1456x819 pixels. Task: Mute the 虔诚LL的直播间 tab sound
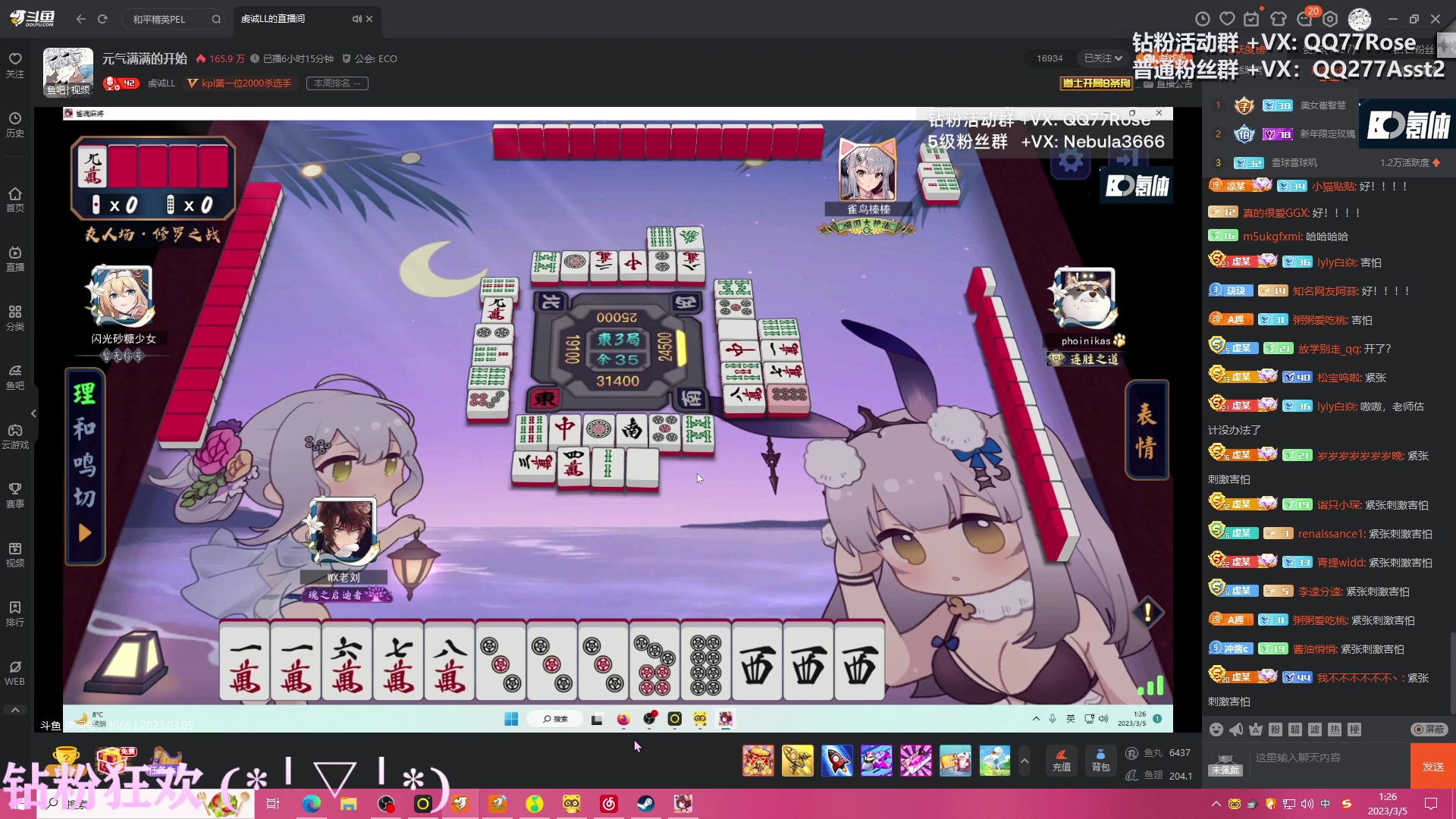pyautogui.click(x=356, y=19)
